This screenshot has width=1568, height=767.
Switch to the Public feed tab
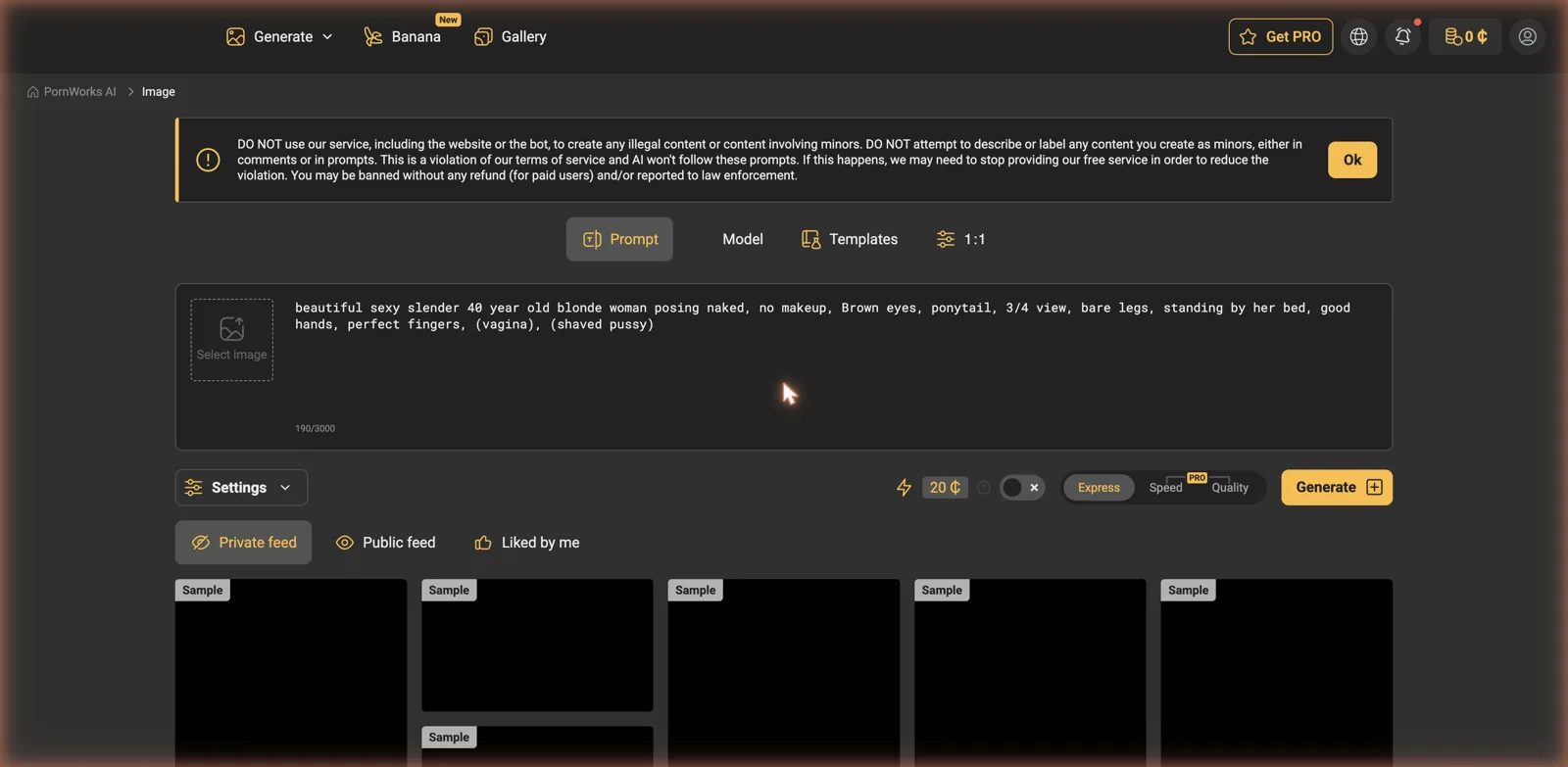385,543
